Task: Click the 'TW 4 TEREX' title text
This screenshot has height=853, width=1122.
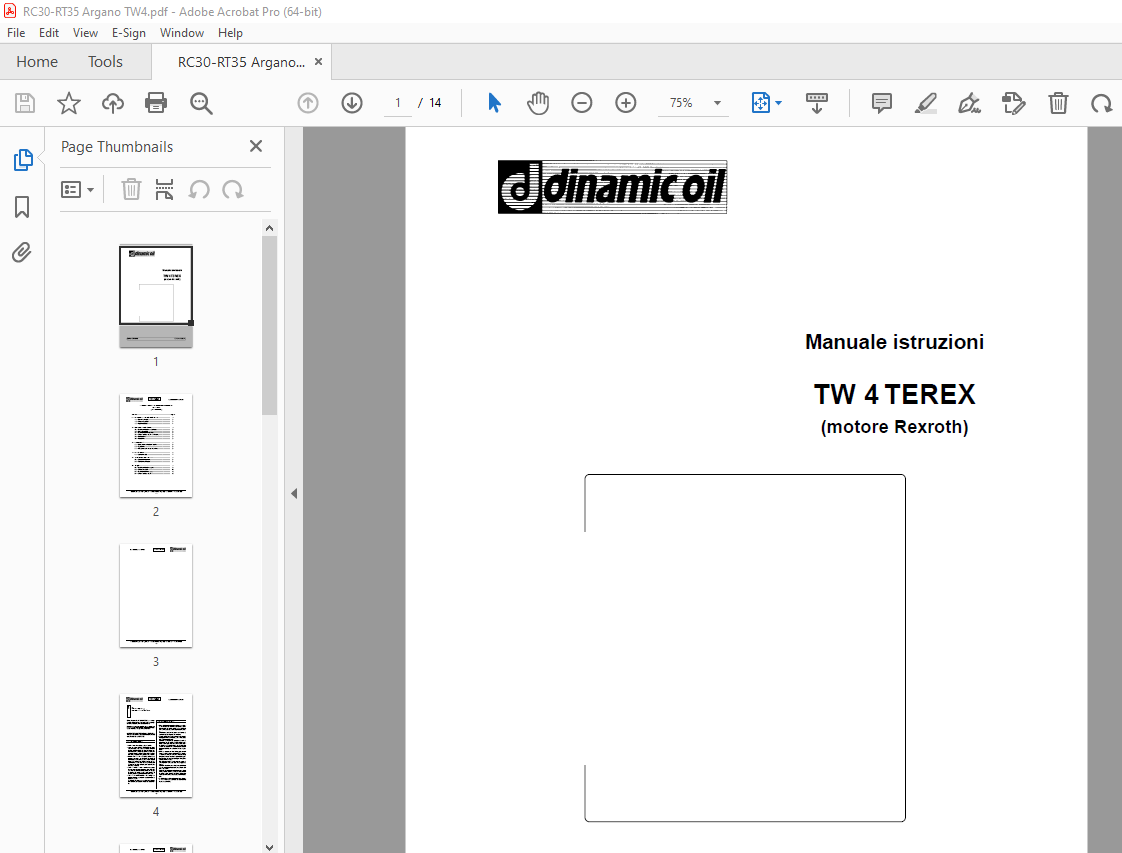Action: (894, 395)
